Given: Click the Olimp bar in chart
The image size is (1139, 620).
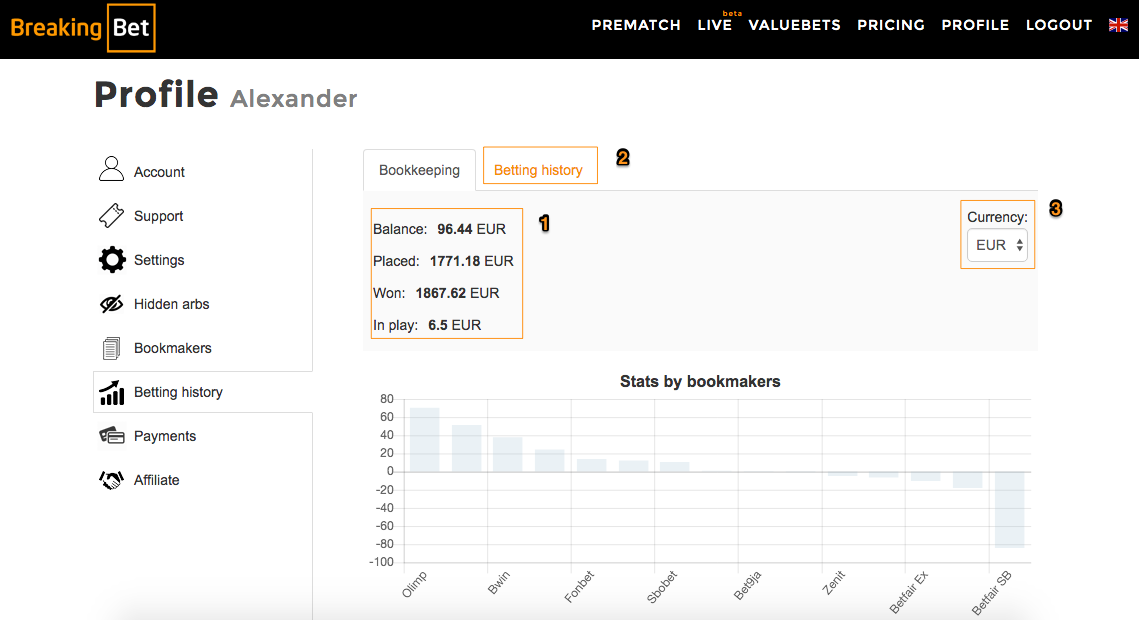Looking at the screenshot, I should [x=425, y=440].
